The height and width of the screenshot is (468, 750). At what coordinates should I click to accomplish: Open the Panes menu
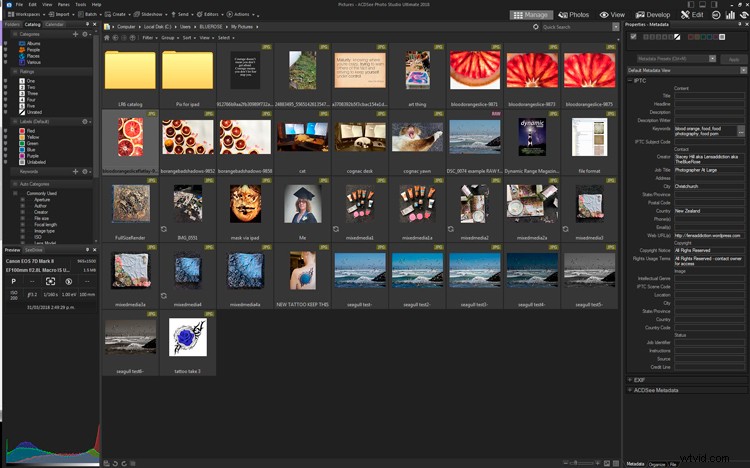coord(64,4)
